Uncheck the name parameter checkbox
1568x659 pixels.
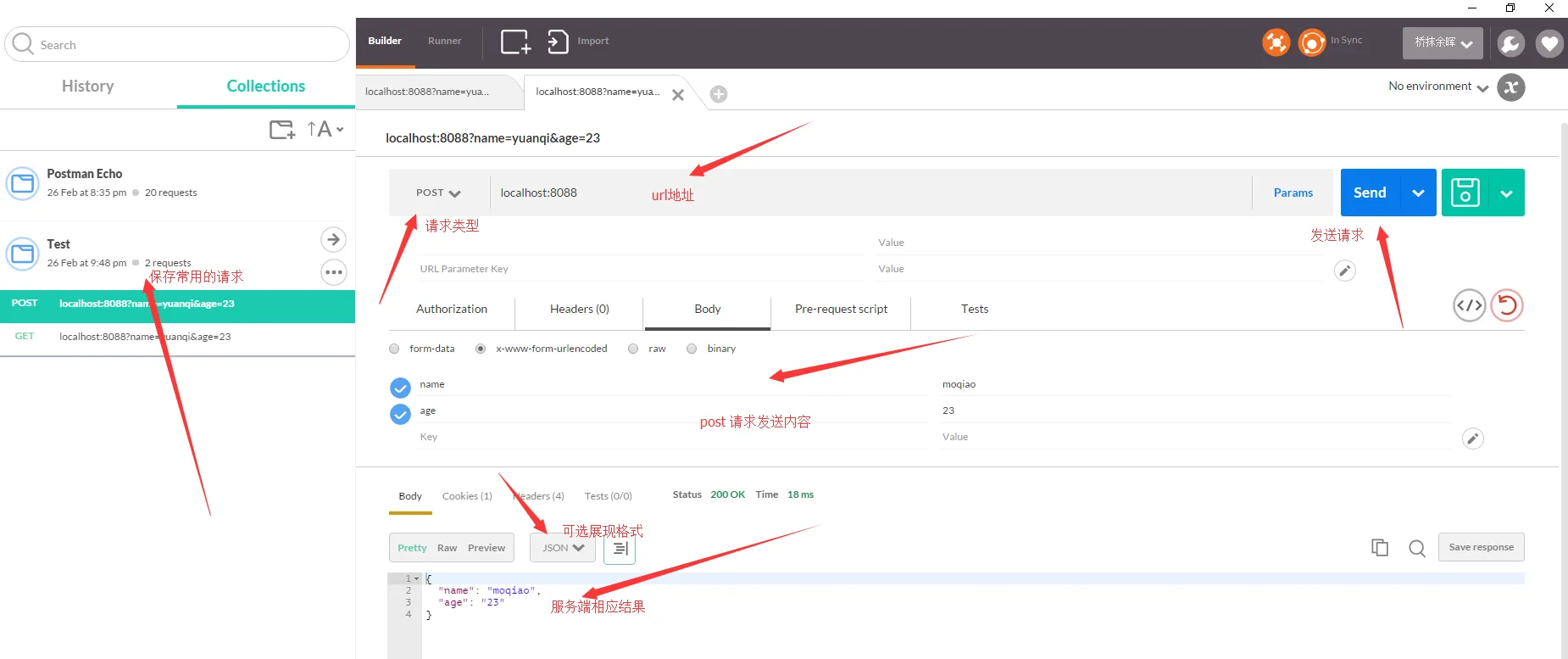tap(400, 388)
